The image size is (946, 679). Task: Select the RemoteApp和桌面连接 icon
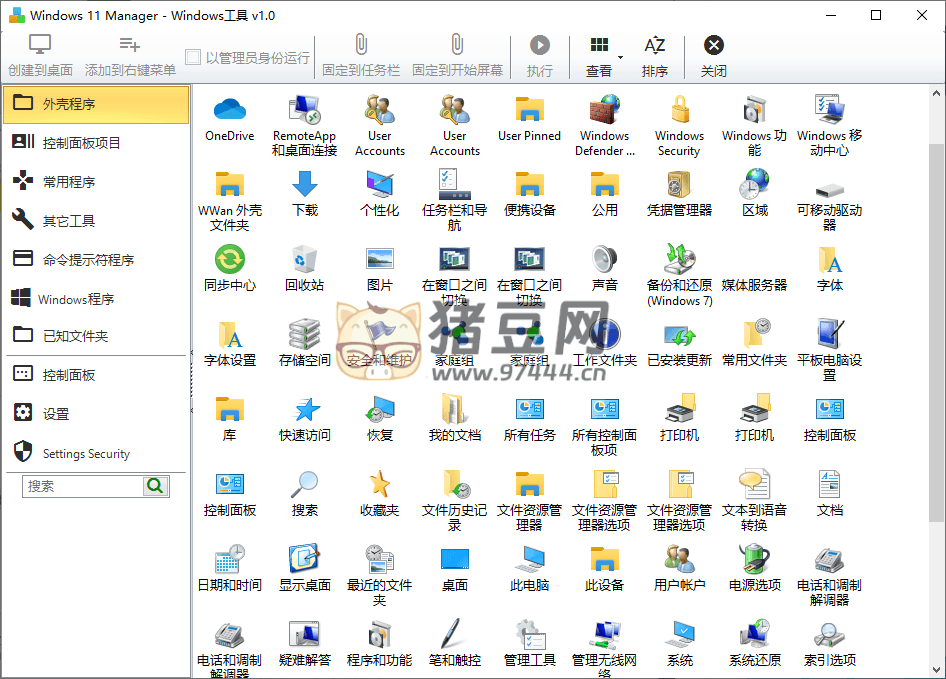304,110
